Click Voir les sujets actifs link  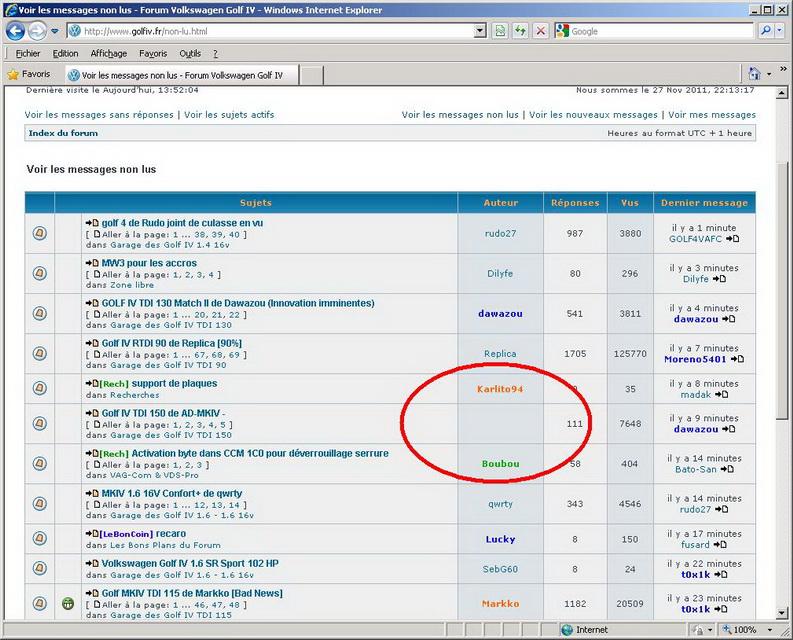(229, 115)
